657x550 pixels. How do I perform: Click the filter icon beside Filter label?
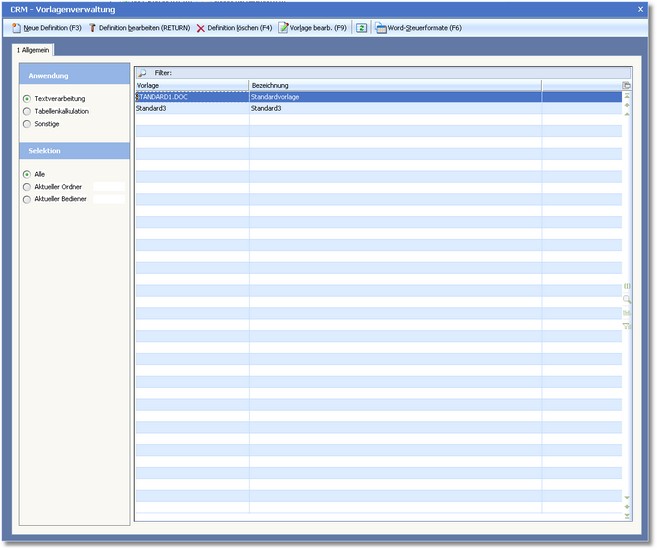[x=142, y=73]
